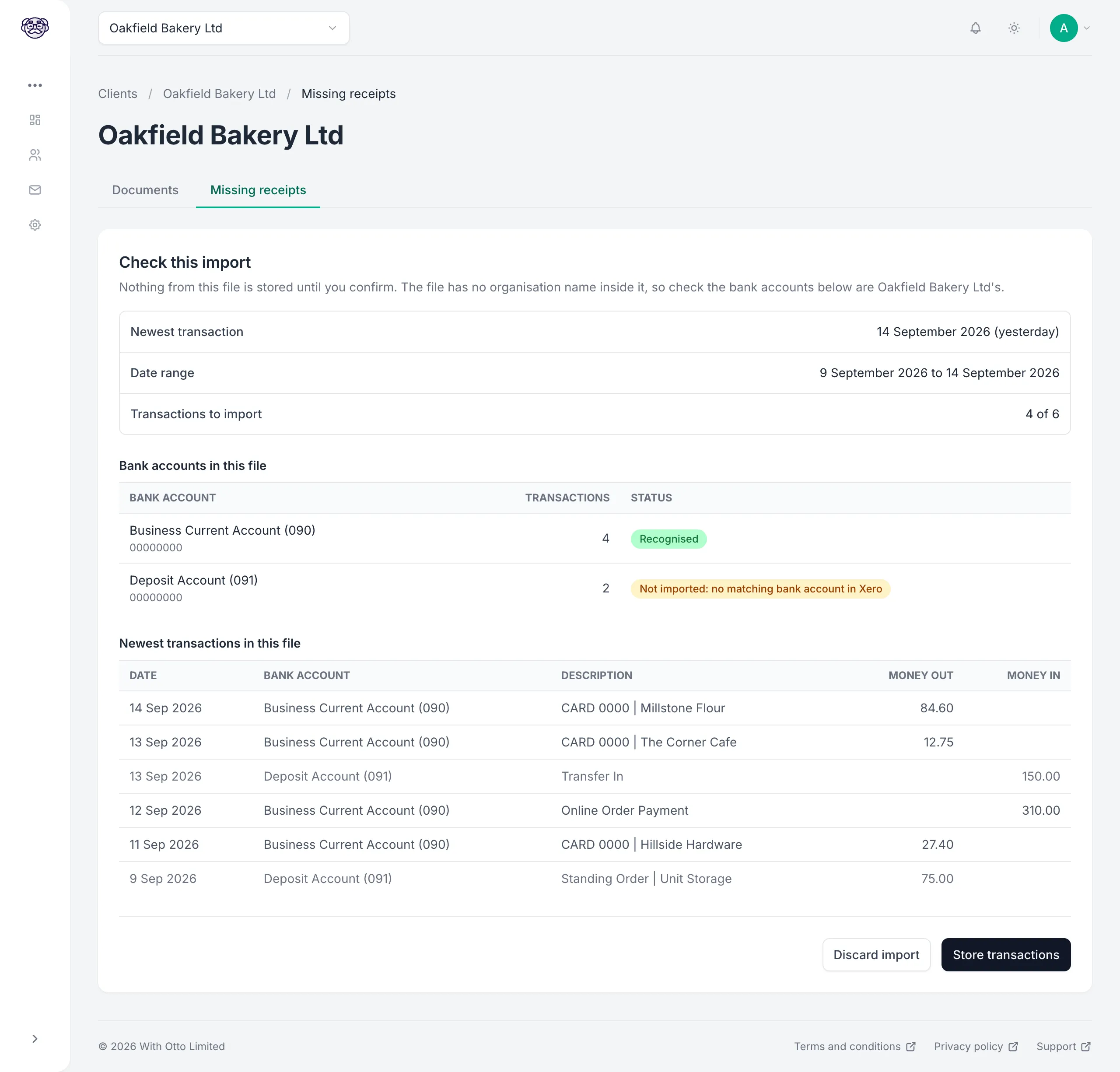Click the Otto logo icon
The image size is (1120, 1072).
(x=35, y=28)
